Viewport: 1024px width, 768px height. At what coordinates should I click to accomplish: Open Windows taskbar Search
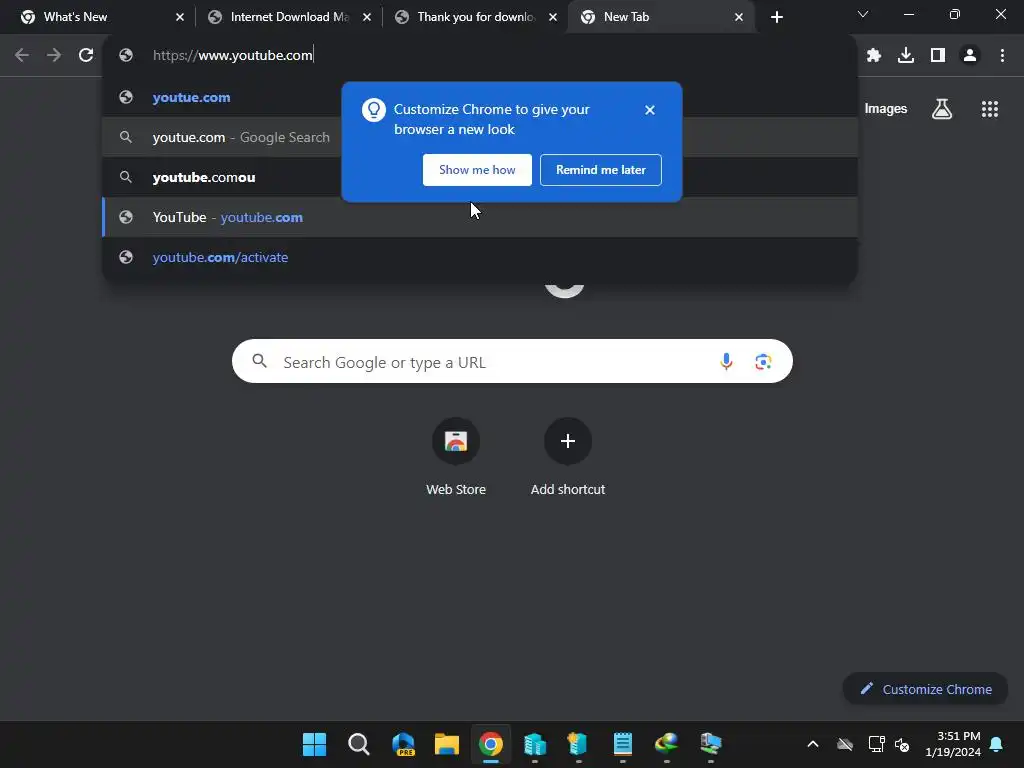(359, 743)
